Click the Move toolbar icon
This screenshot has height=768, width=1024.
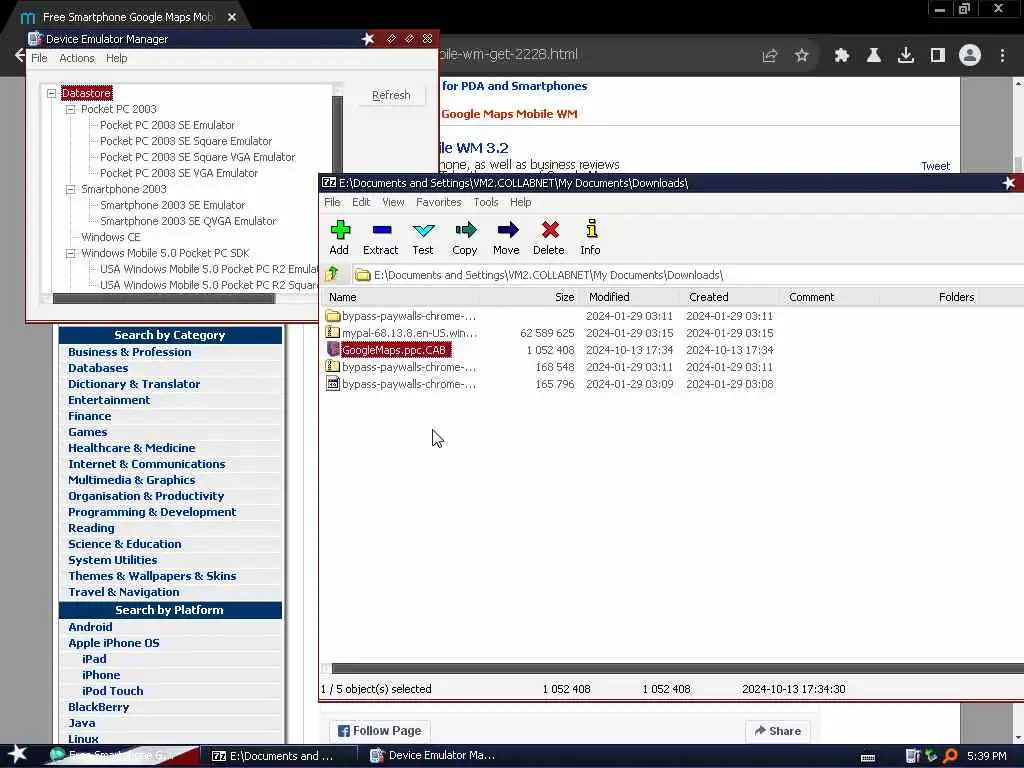coord(507,237)
